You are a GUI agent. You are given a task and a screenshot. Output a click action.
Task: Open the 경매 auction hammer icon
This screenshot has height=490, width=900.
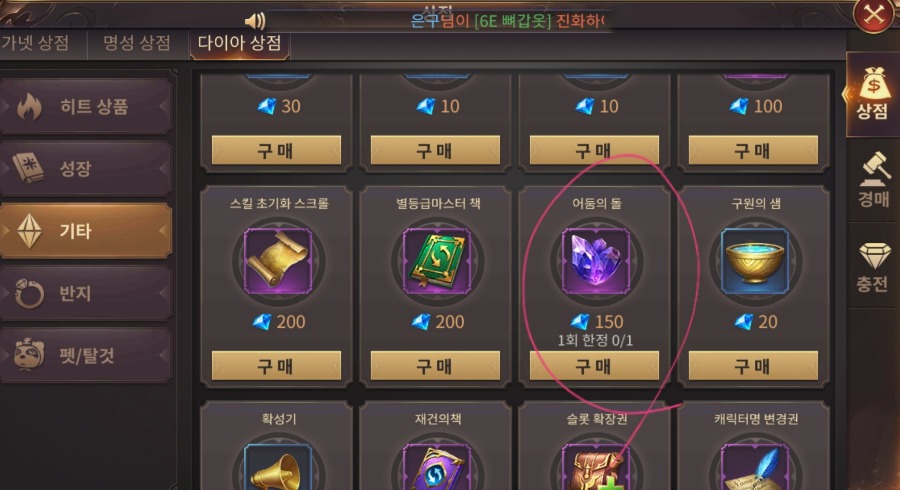coord(873,180)
